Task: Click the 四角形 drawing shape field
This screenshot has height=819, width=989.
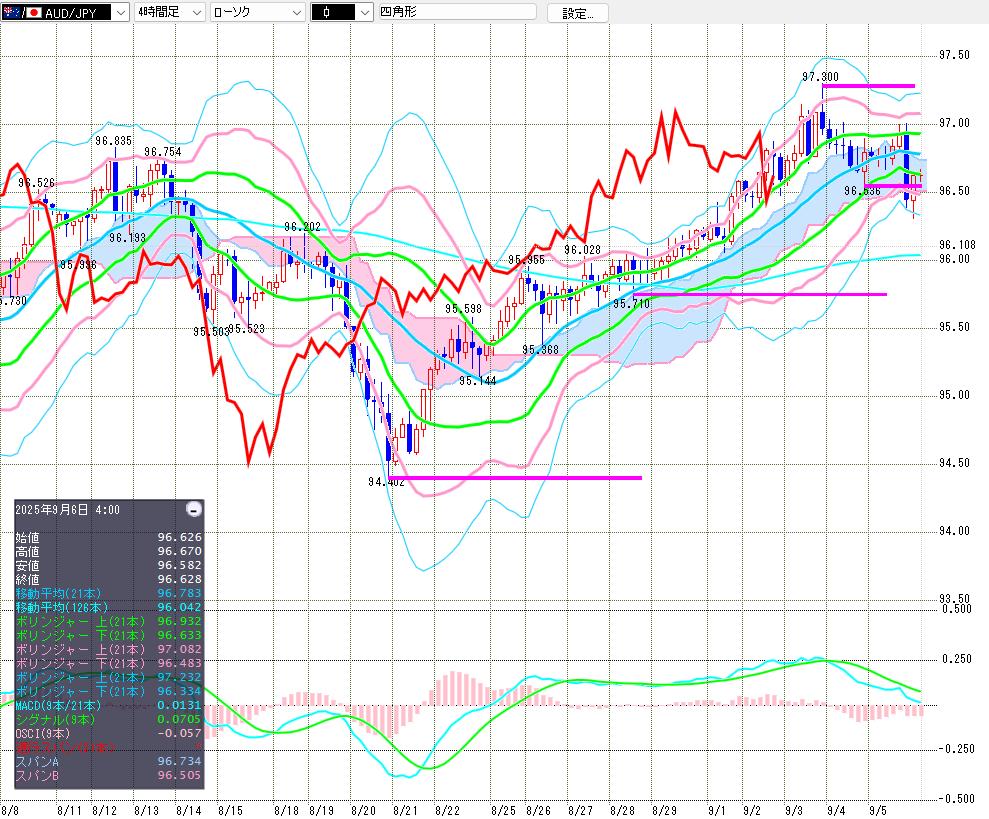Action: [457, 12]
